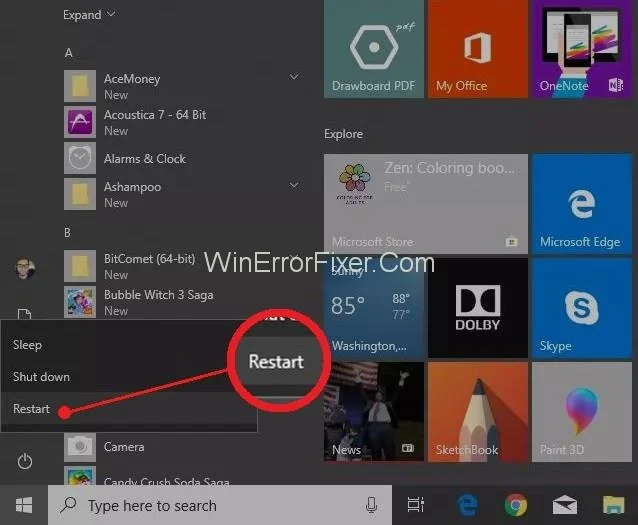
Task: Collapse the Expand section at top
Action: [x=89, y=15]
